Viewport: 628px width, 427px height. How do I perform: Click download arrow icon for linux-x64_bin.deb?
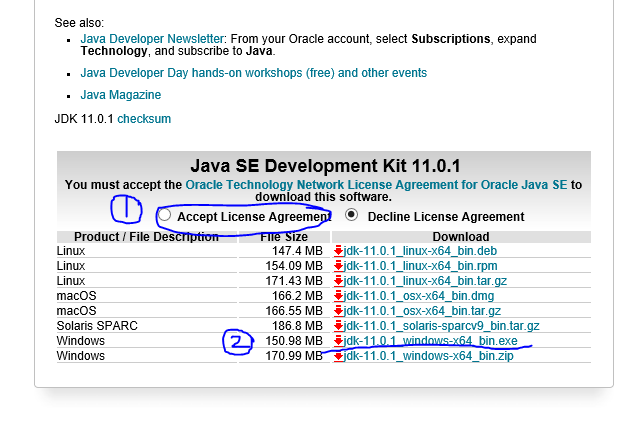(x=338, y=251)
